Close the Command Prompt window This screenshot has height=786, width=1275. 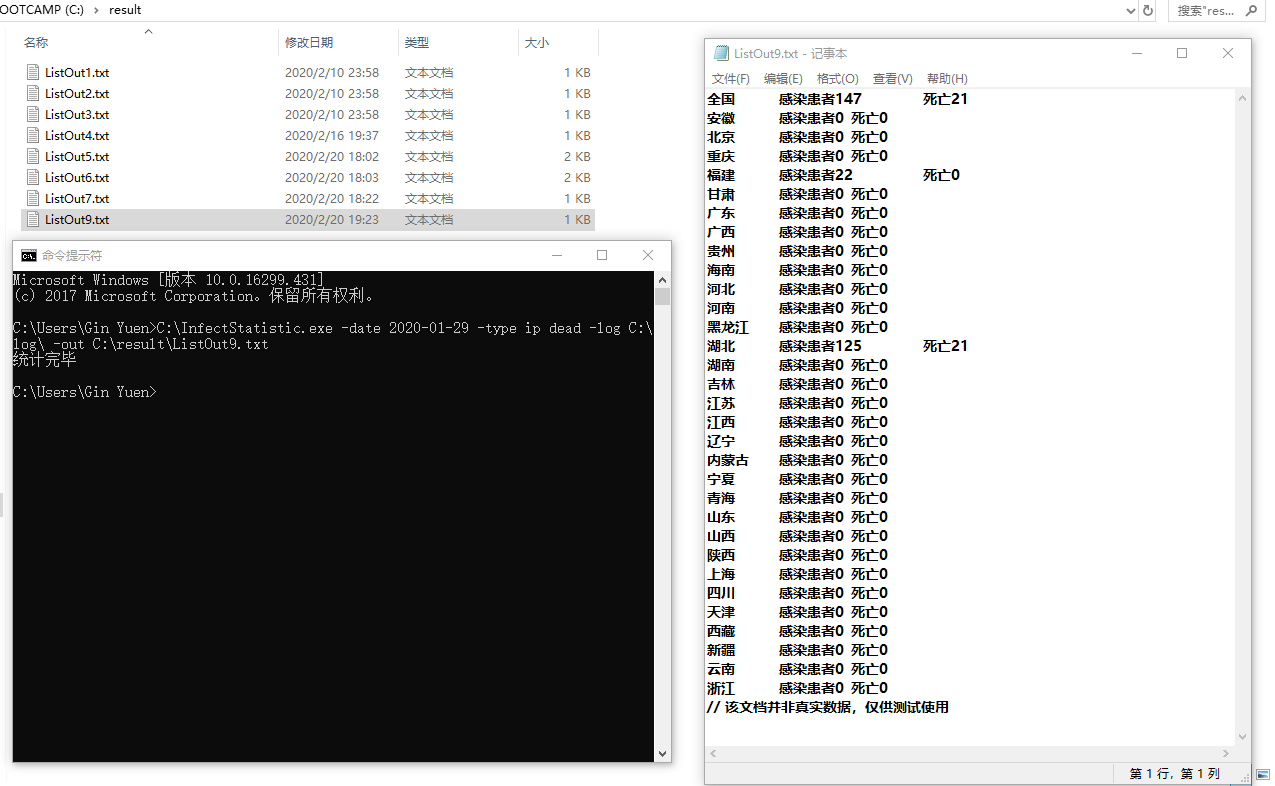(x=648, y=255)
